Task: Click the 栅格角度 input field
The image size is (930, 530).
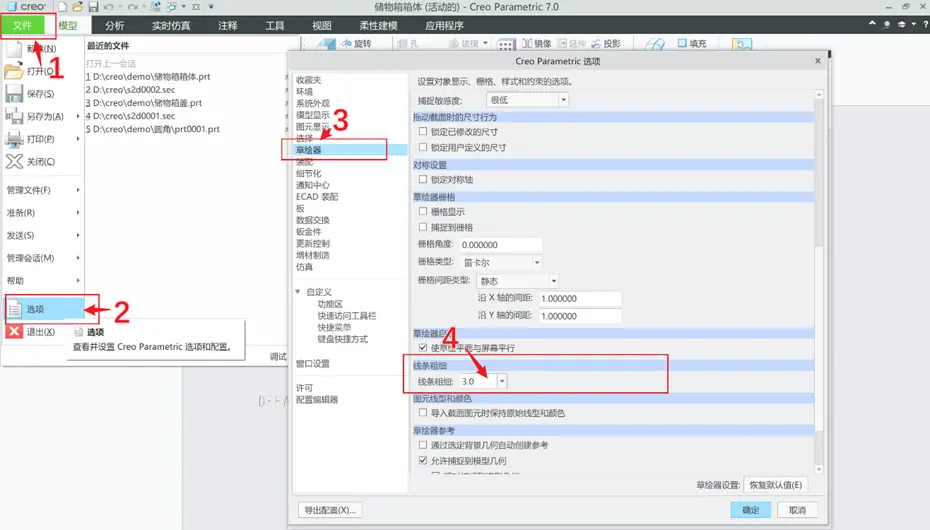Action: [x=500, y=244]
